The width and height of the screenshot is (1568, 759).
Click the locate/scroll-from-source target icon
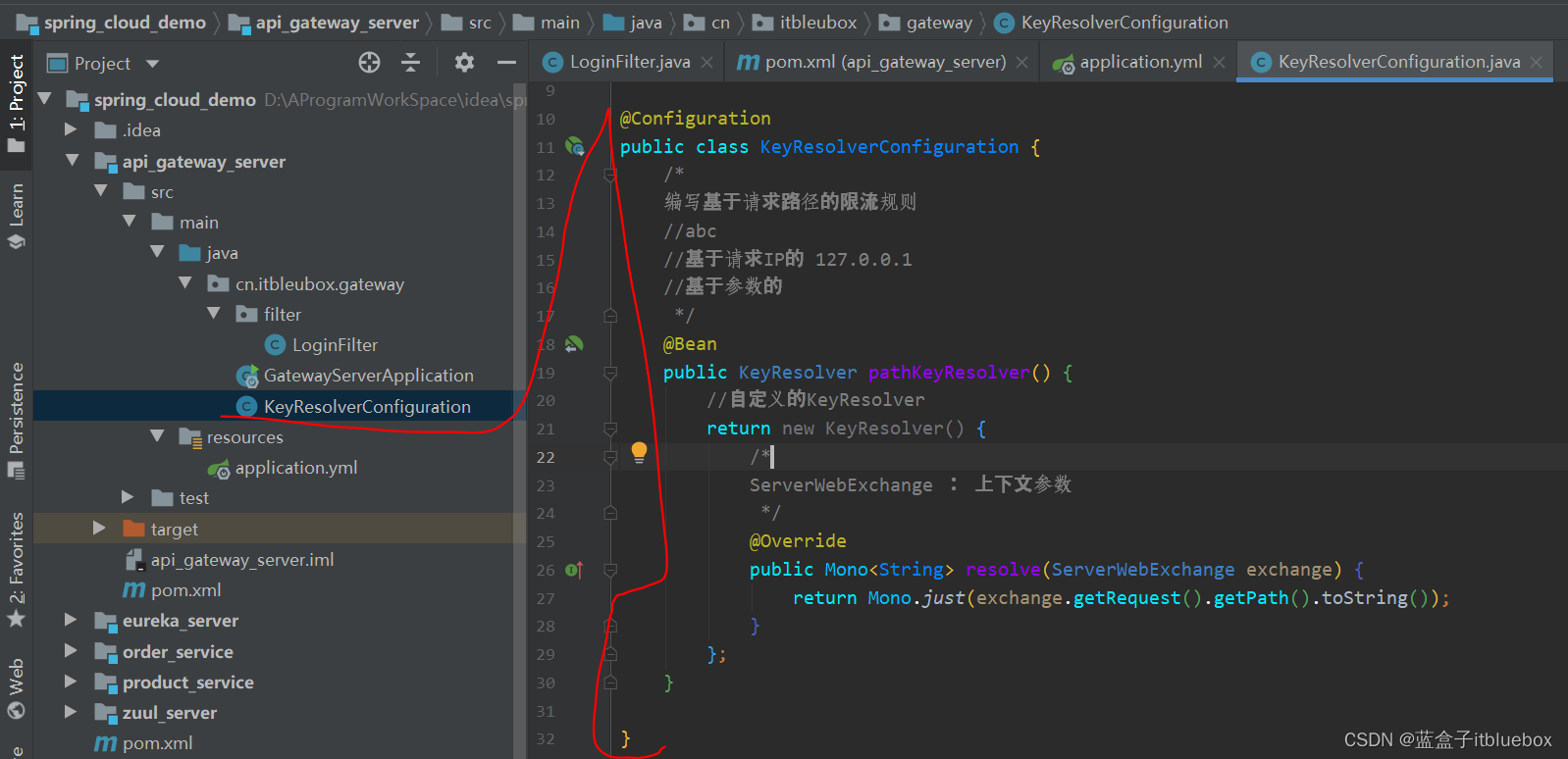[369, 63]
